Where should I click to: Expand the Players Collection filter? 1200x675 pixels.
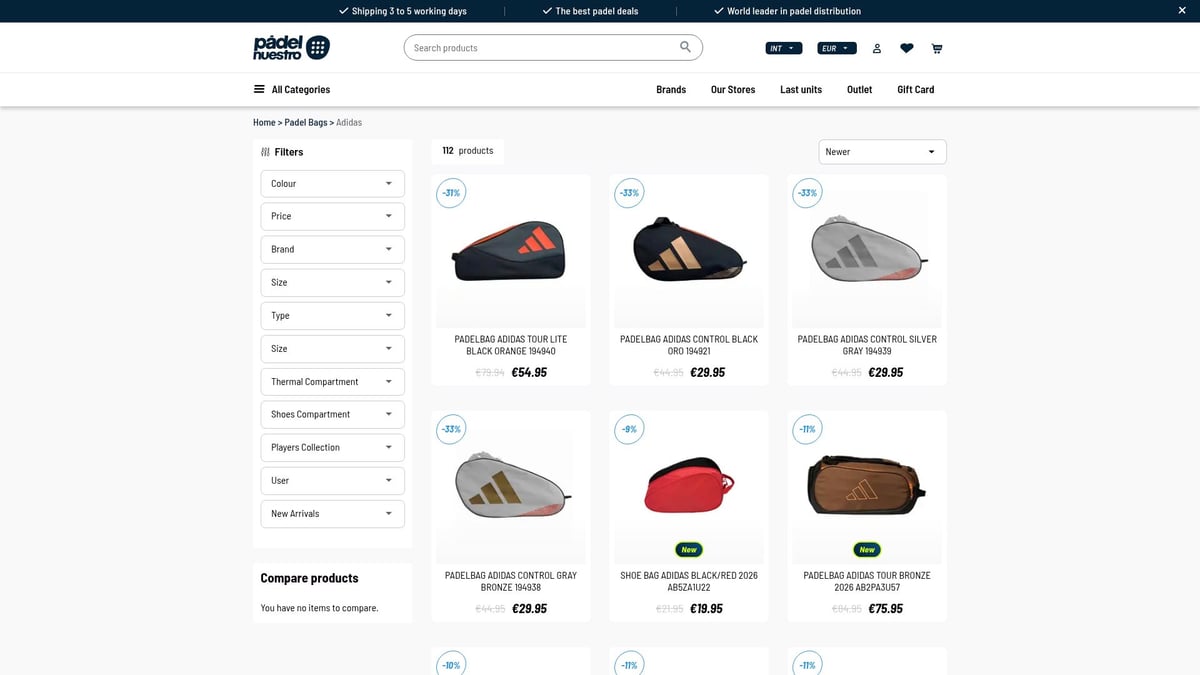pyautogui.click(x=333, y=447)
